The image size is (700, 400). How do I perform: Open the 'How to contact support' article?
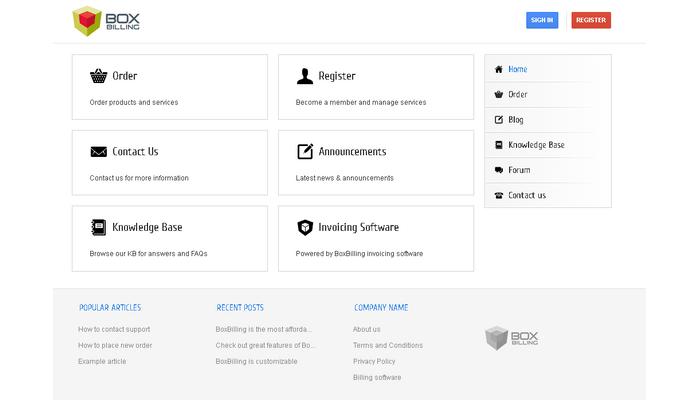tap(114, 329)
